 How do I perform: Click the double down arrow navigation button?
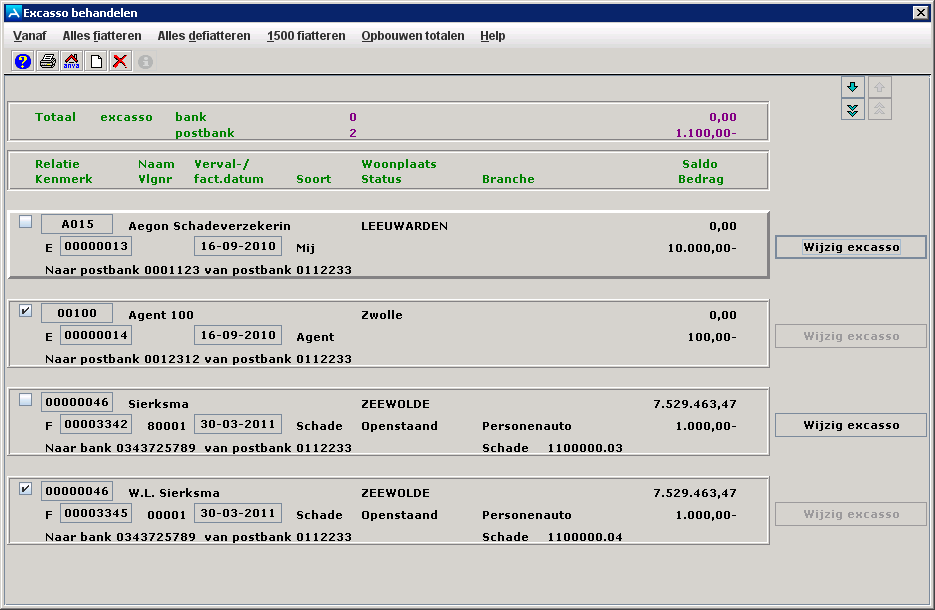853,110
